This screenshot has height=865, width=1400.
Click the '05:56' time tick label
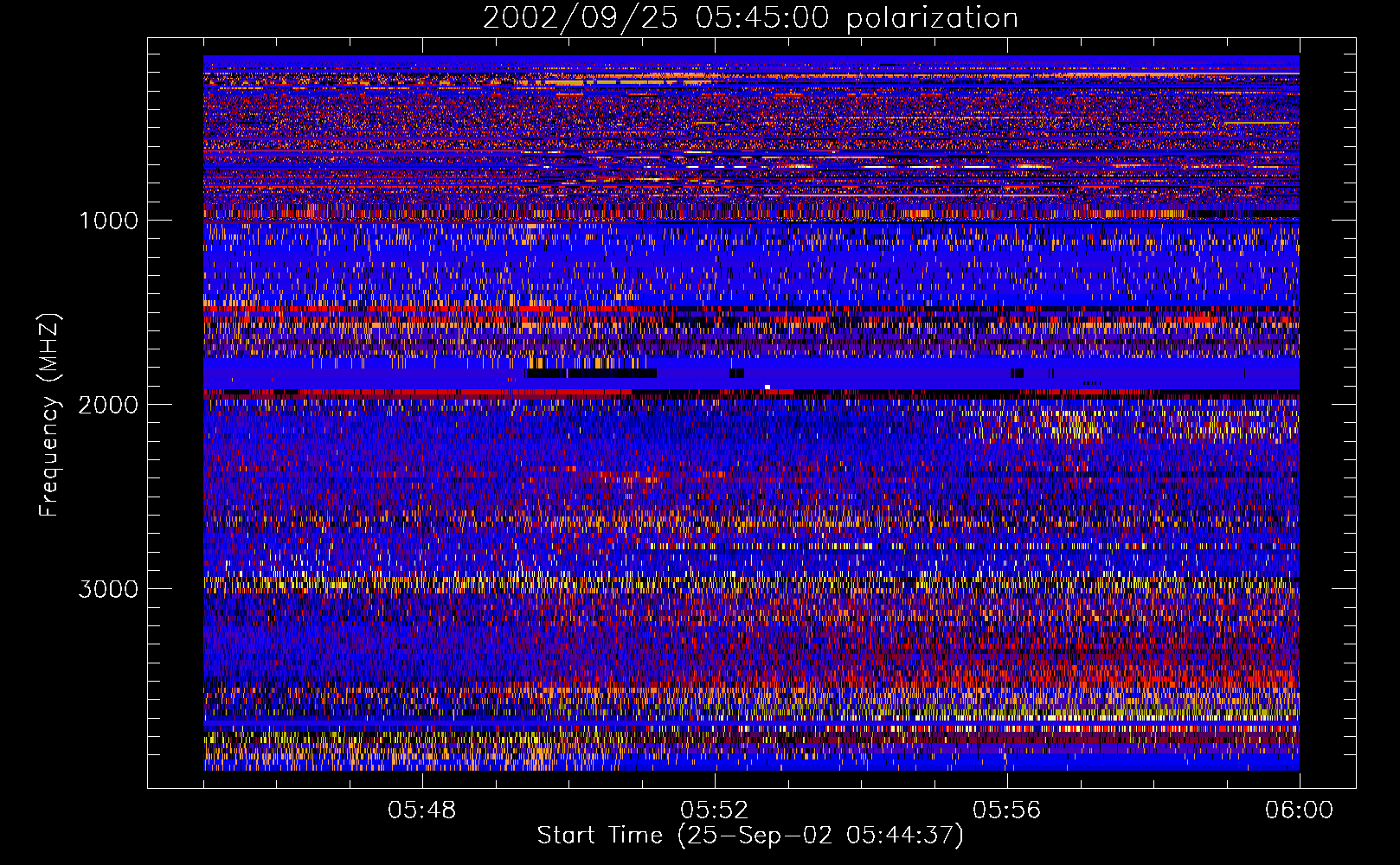coord(1007,811)
